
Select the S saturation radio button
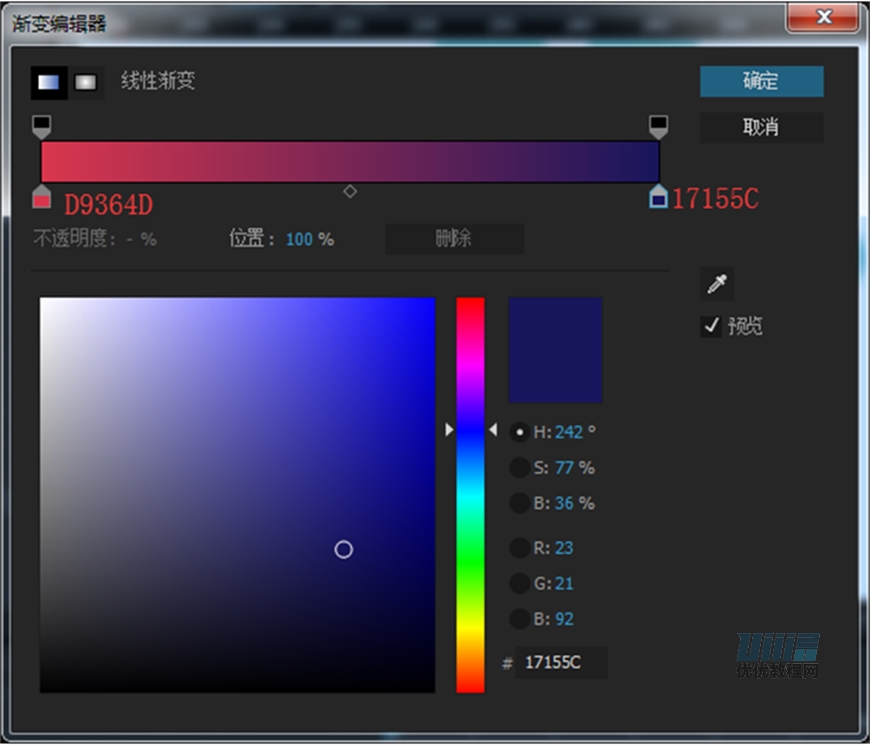tap(519, 468)
